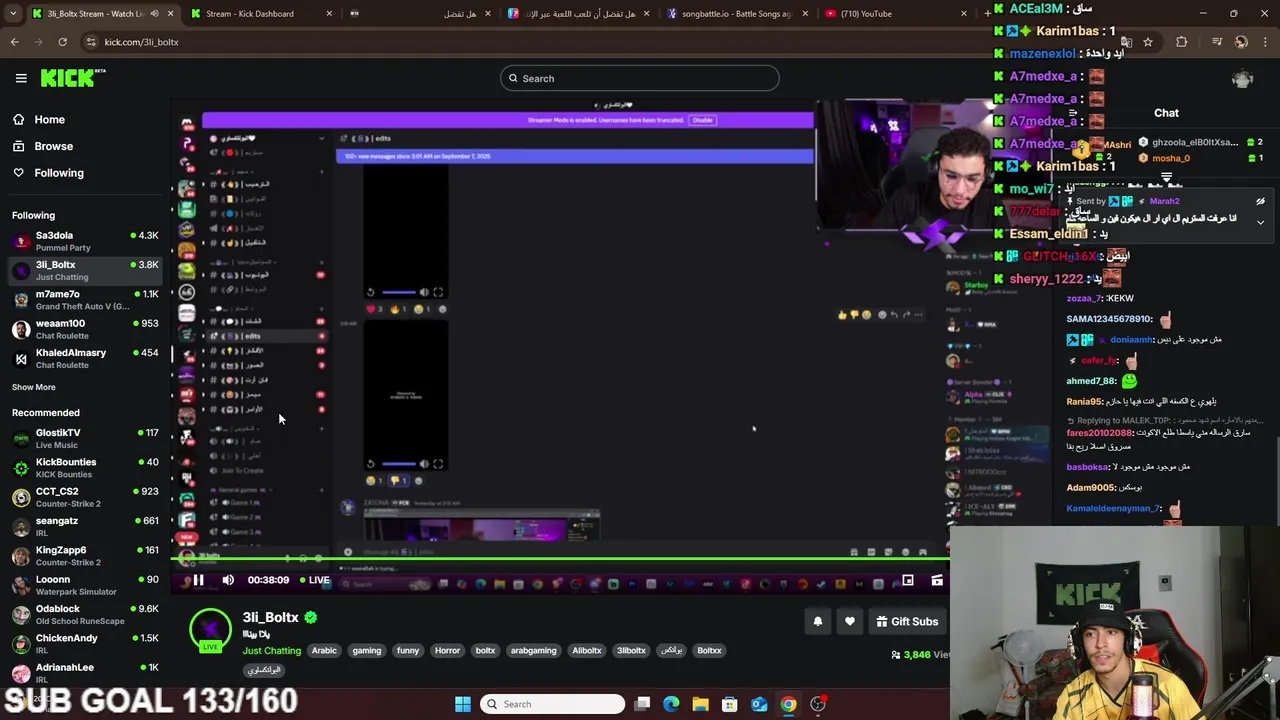Open recommended channel Looonn
The width and height of the screenshot is (1280, 720).
click(85, 585)
